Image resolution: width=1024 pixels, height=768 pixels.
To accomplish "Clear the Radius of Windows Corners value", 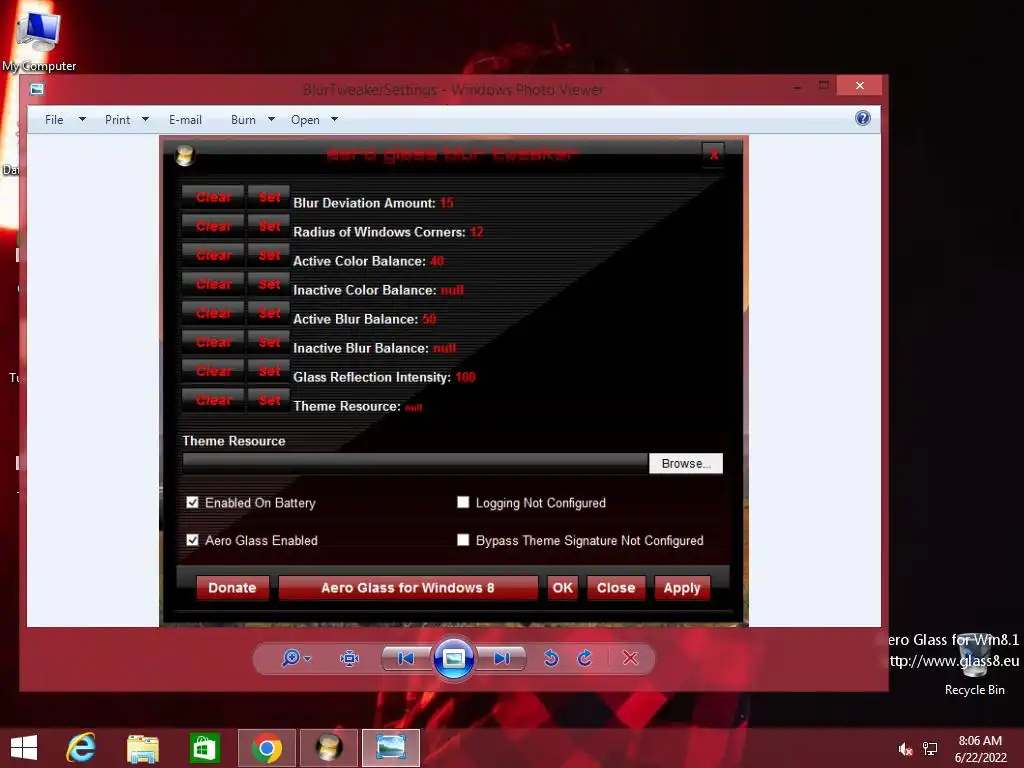I will pyautogui.click(x=214, y=226).
